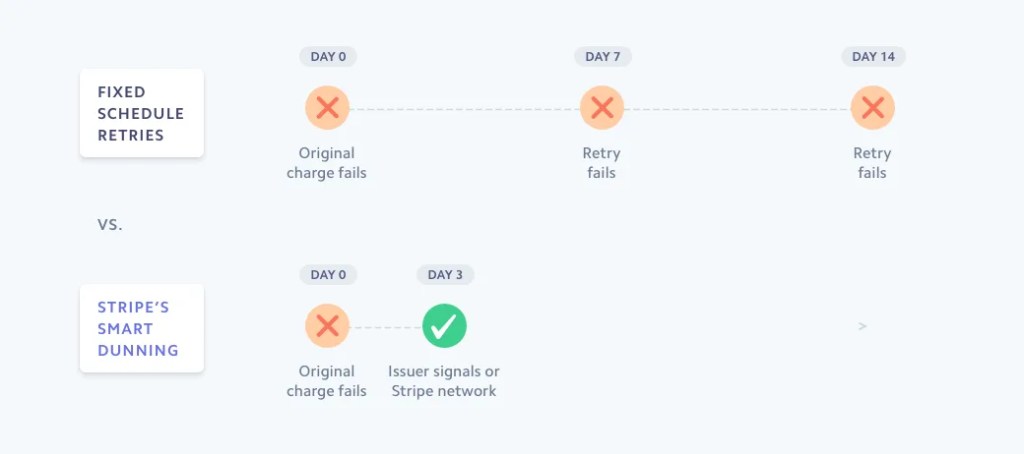
Task: Click Day 0 badge in Smart Dunning row
Action: 328,275
